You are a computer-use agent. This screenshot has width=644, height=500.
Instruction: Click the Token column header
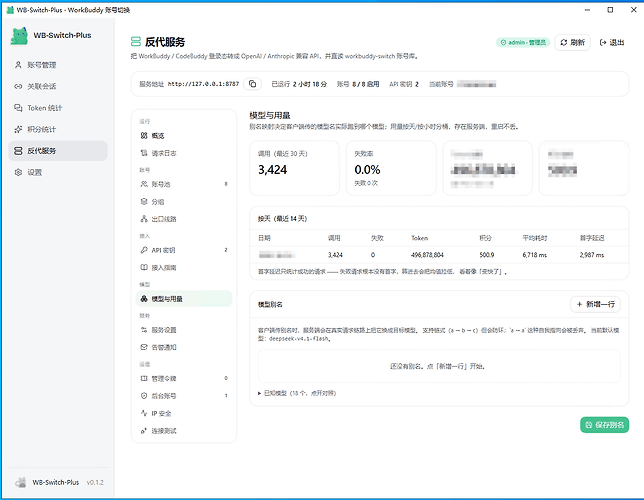tap(419, 238)
